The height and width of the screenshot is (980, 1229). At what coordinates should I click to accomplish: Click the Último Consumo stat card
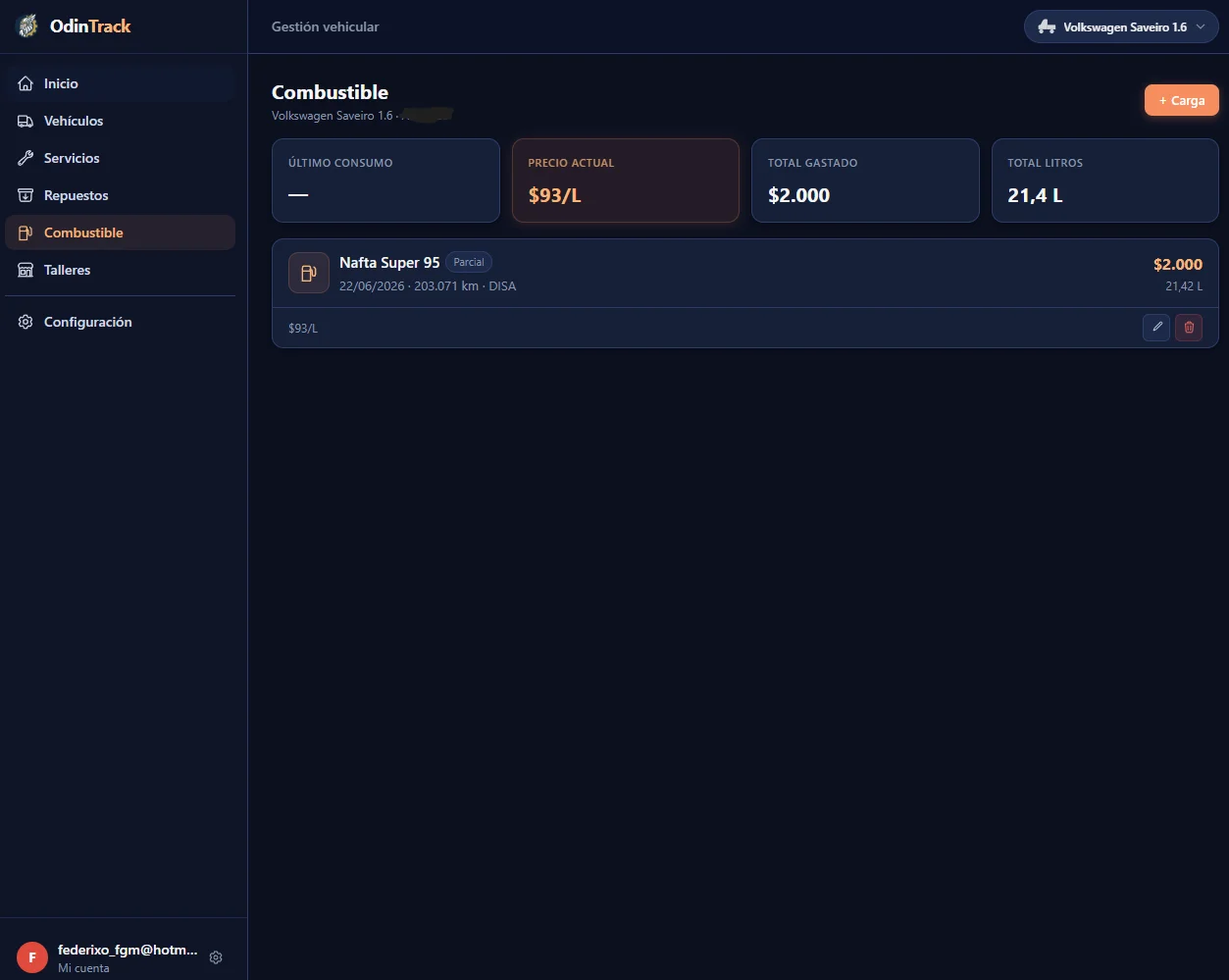(385, 181)
